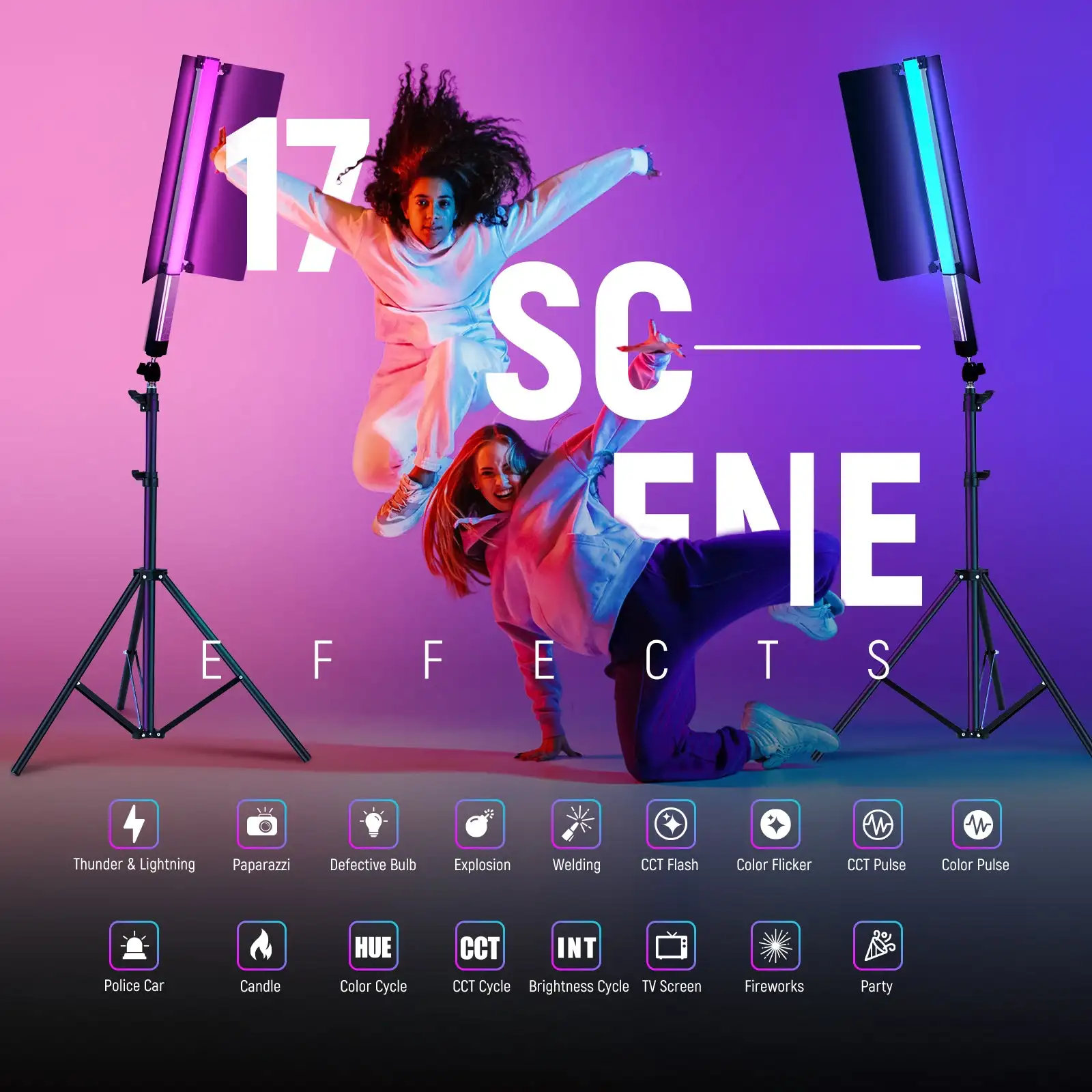Select the Explosion bomb icon
This screenshot has width=1092, height=1092.
click(x=480, y=824)
